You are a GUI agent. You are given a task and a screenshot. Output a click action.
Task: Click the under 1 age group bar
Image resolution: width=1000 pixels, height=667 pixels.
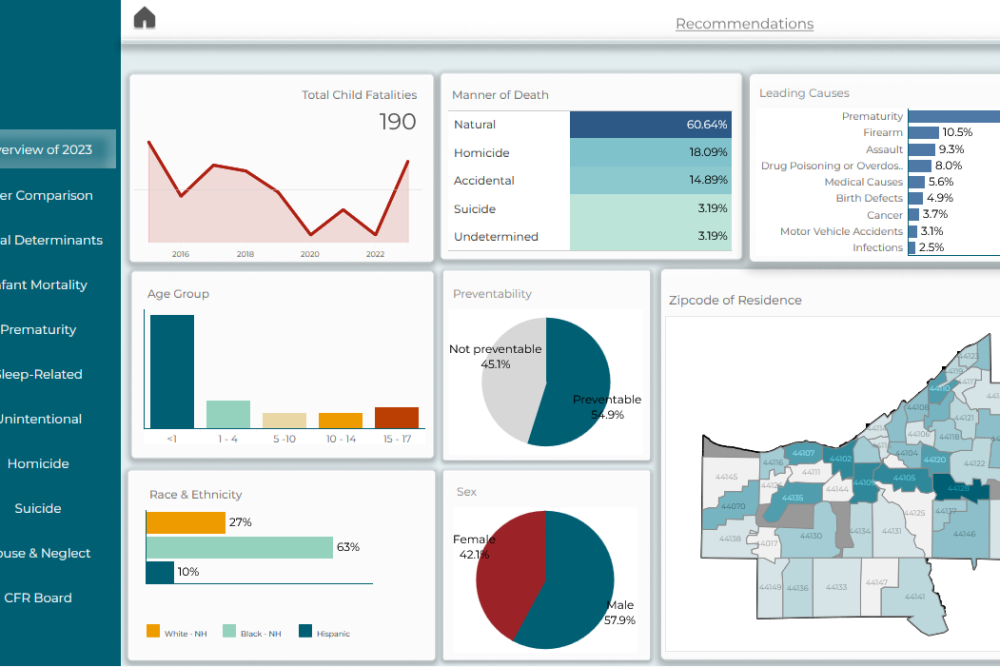click(x=172, y=371)
